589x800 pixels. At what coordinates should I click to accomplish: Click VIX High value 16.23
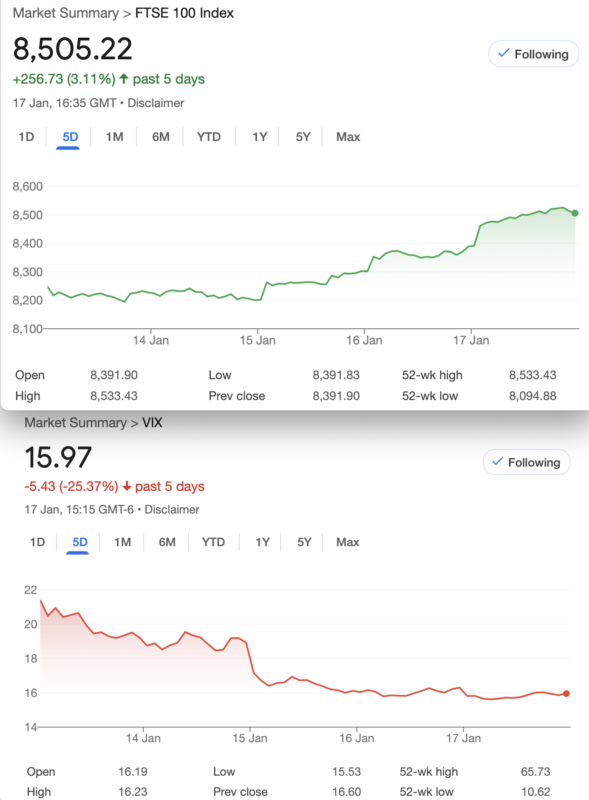coord(133,792)
